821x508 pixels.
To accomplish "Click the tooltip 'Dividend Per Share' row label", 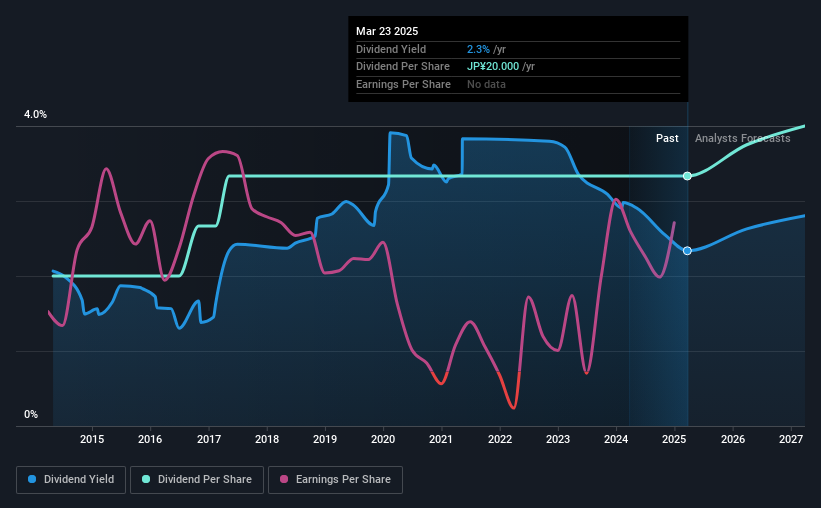I will coord(403,67).
